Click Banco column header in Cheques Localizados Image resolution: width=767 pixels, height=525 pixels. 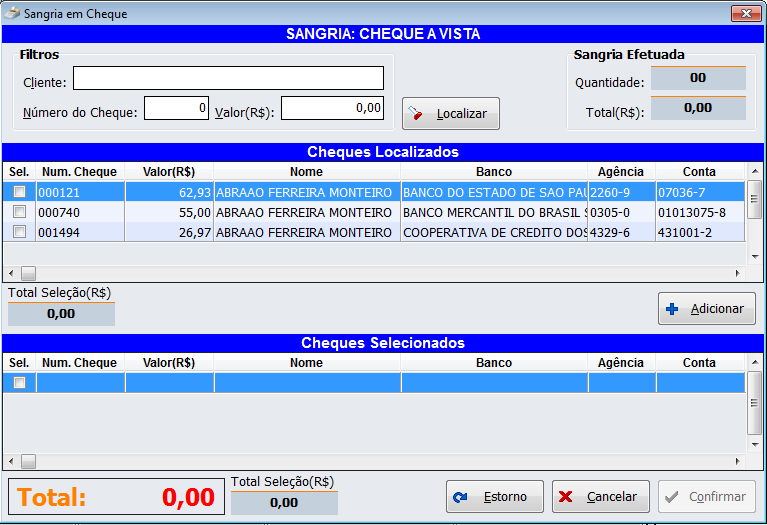click(494, 172)
